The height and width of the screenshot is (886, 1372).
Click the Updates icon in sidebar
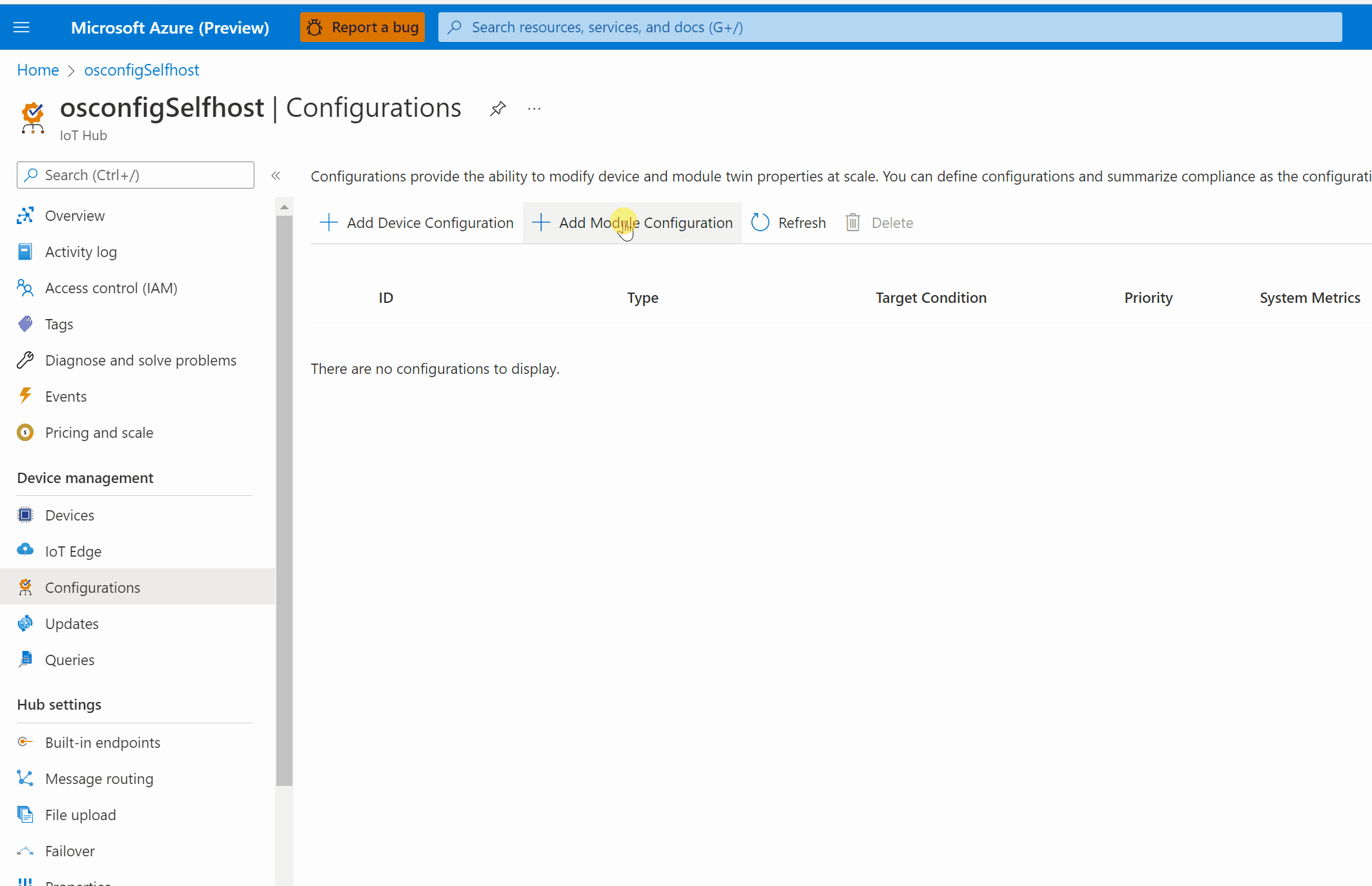[25, 623]
